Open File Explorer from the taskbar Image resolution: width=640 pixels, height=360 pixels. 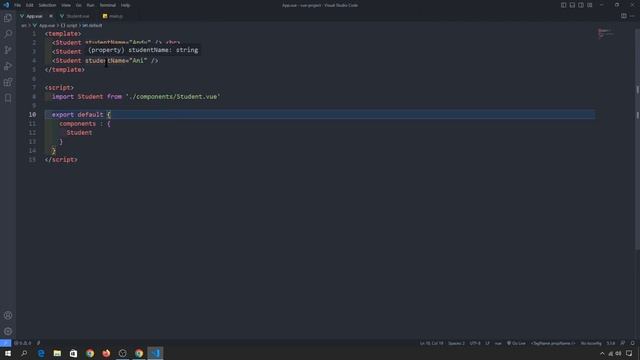[x=57, y=353]
